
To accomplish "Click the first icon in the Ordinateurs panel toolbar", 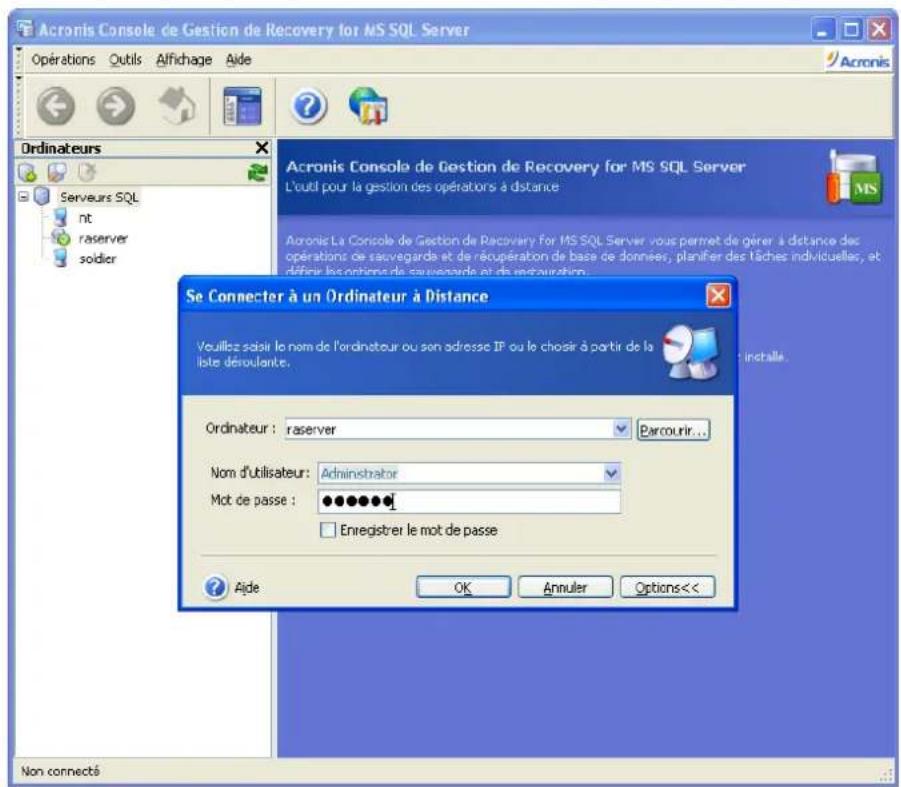I will click(27, 172).
